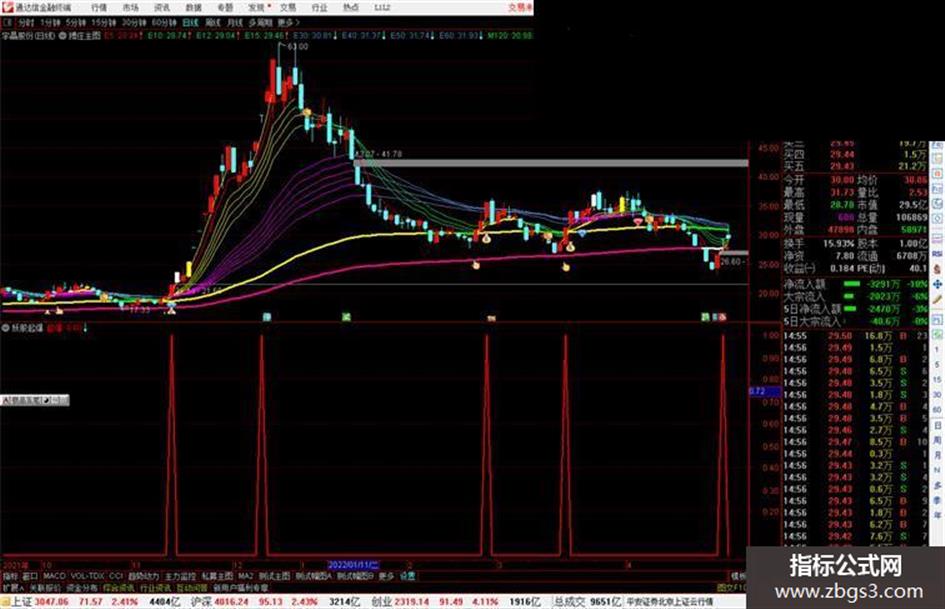Open the 资讯 menu
Viewport: 945px width, 609px height.
tap(162, 8)
